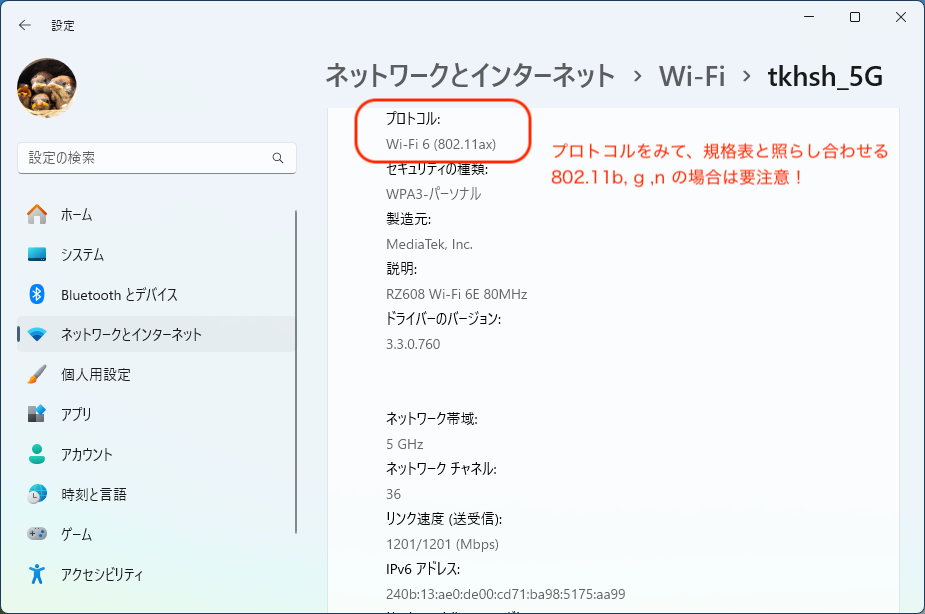This screenshot has height=614, width=925.
Task: Open Personalization paintbrush icon
Action: [x=37, y=374]
